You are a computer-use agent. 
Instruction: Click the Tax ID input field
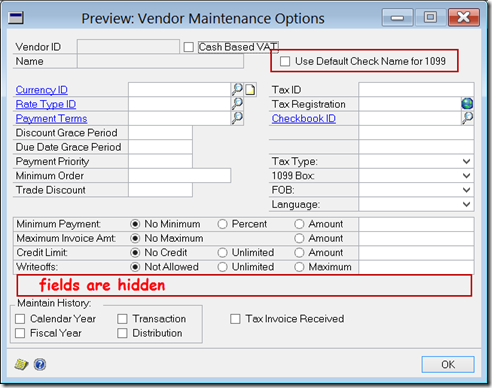(x=416, y=90)
